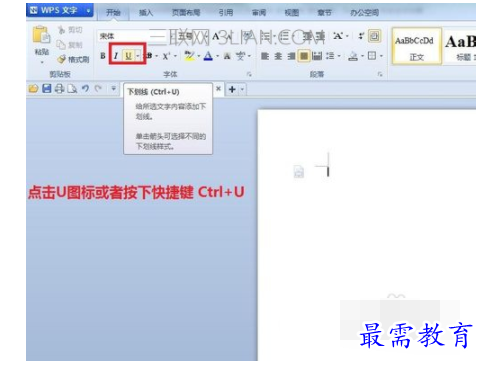This screenshot has height=367, width=481.
Task: Click the Paste clipboard icon
Action: pyautogui.click(x=41, y=35)
